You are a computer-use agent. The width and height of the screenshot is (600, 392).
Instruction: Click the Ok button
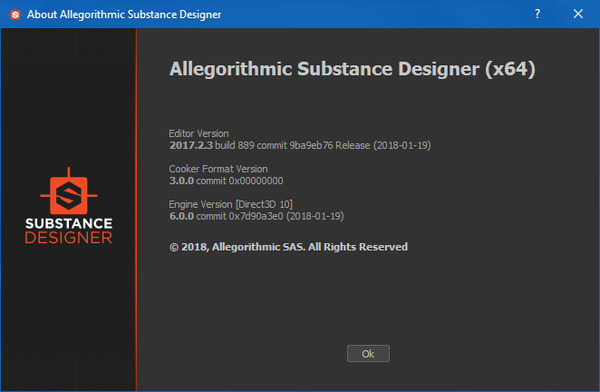(x=368, y=353)
